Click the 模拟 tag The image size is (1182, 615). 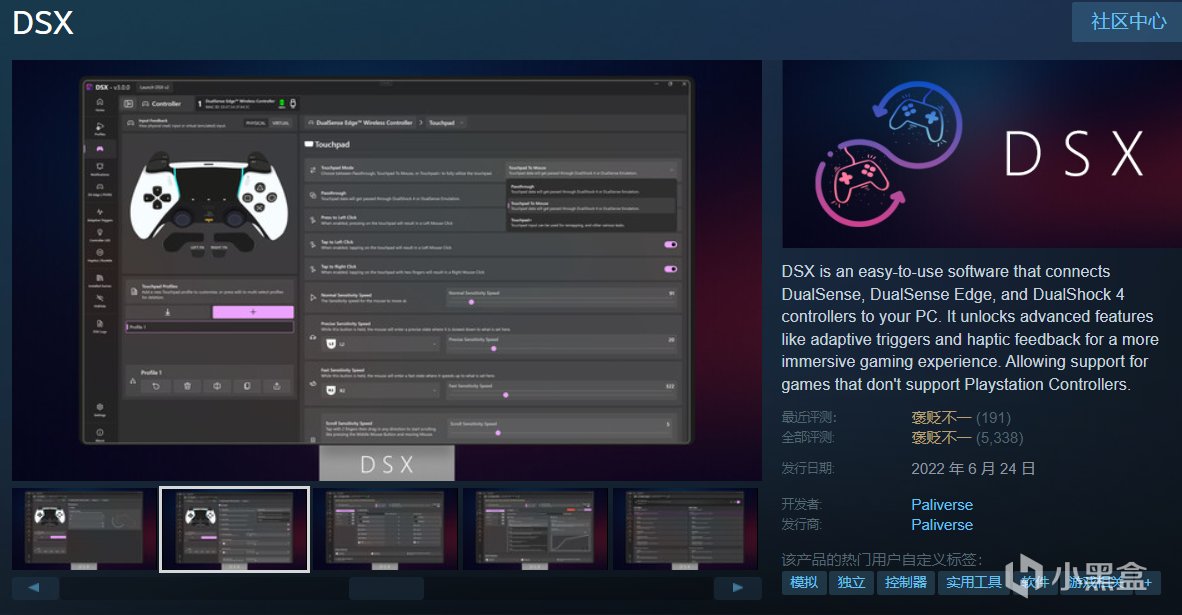[804, 583]
